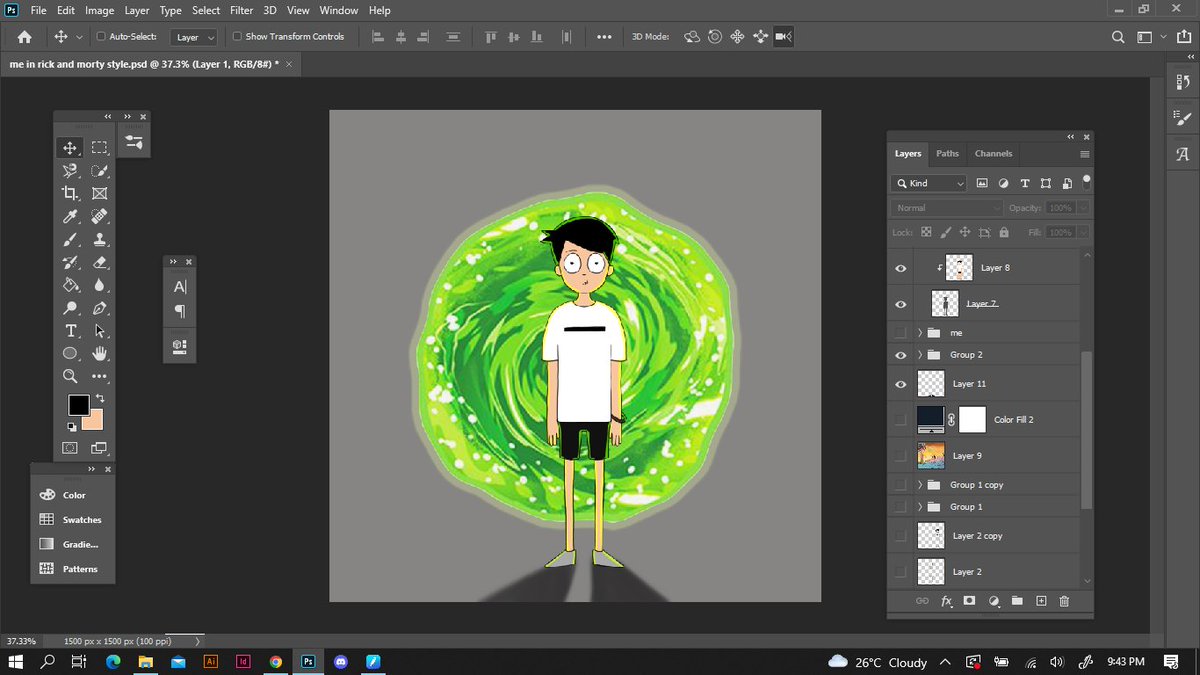
Task: Open the Filter menu
Action: [x=241, y=10]
